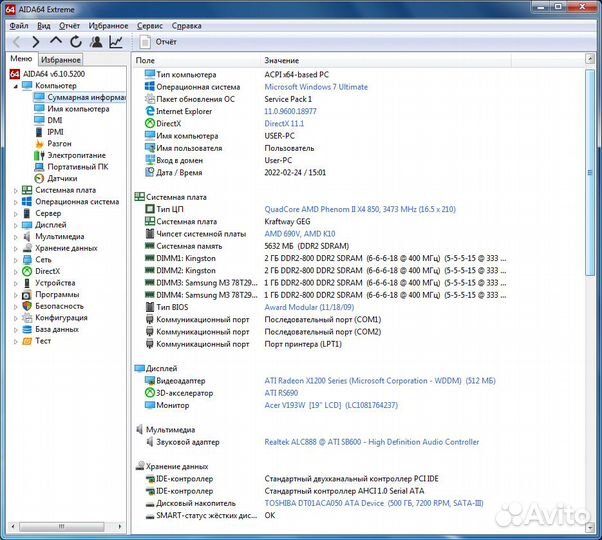The image size is (602, 540).
Task: Click the down arrow of the main scrollbar
Action: 590,528
